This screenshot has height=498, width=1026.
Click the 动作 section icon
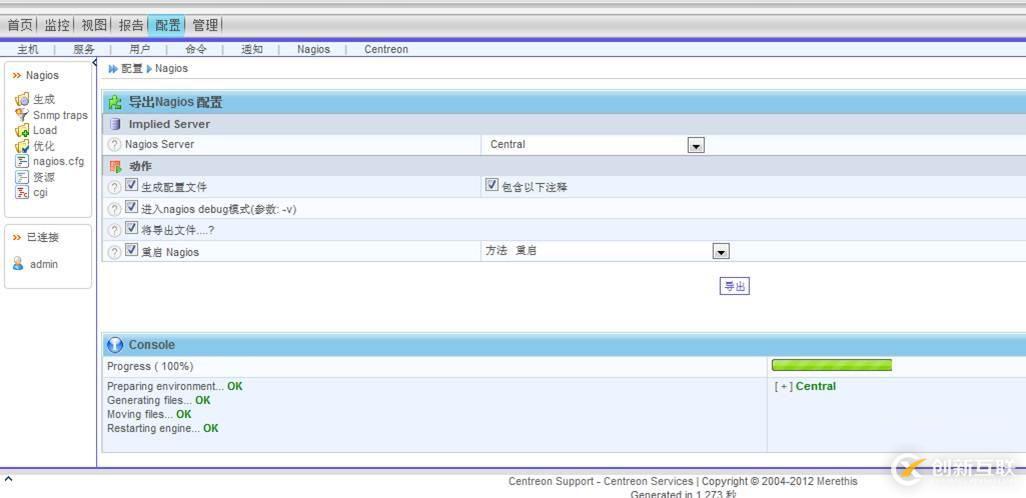pyautogui.click(x=116, y=166)
